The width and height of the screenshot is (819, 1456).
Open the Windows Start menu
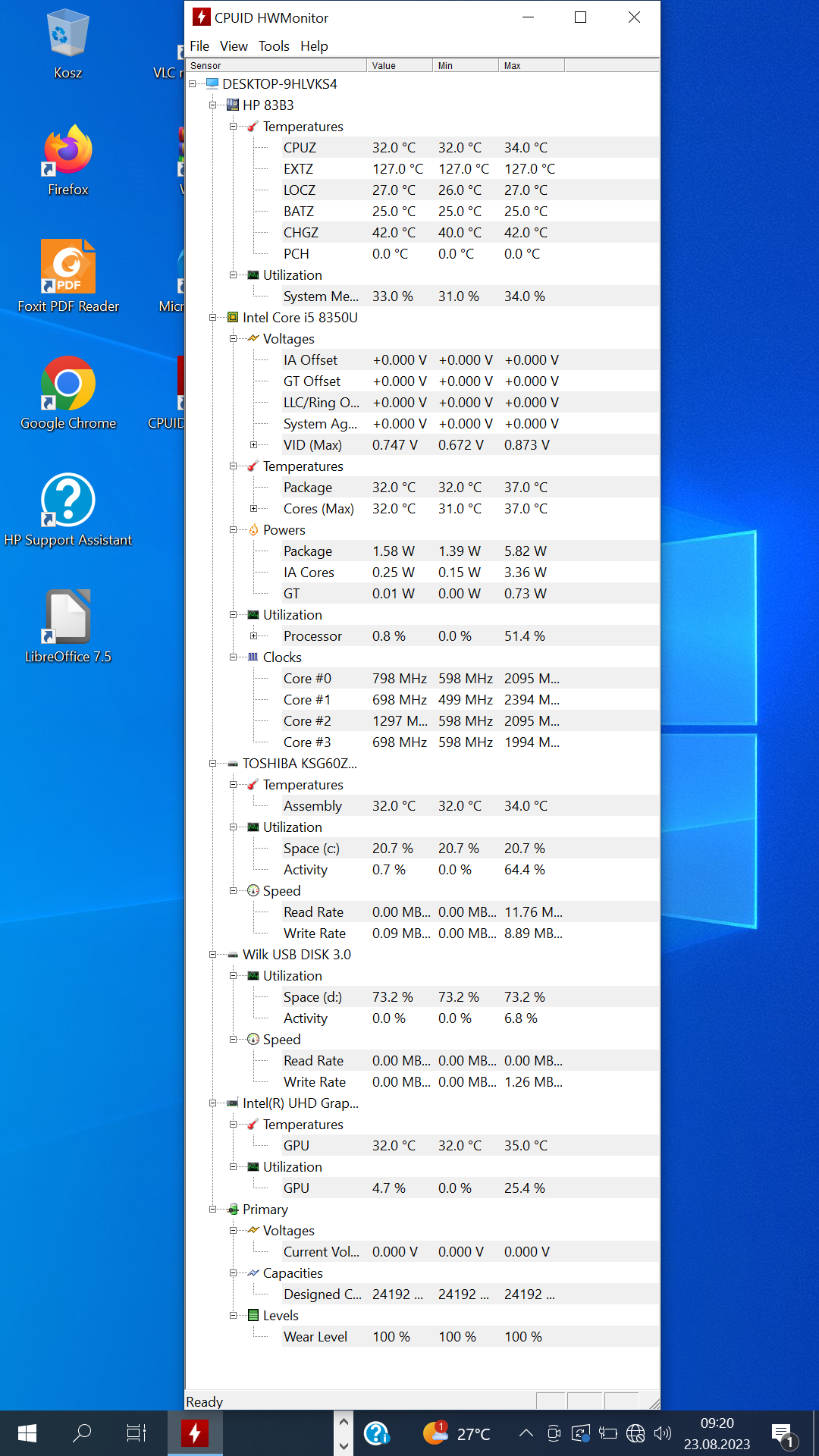click(x=27, y=1432)
